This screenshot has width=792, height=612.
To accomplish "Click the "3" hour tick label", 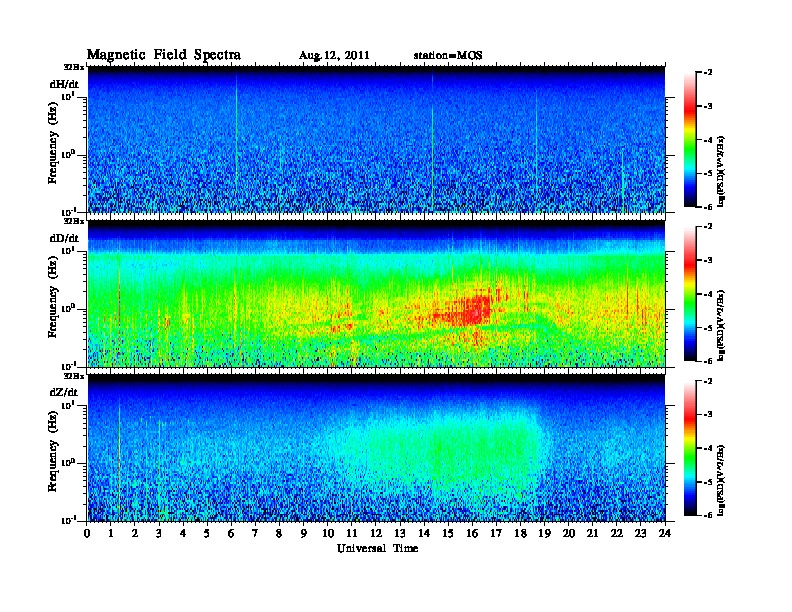I will point(159,533).
